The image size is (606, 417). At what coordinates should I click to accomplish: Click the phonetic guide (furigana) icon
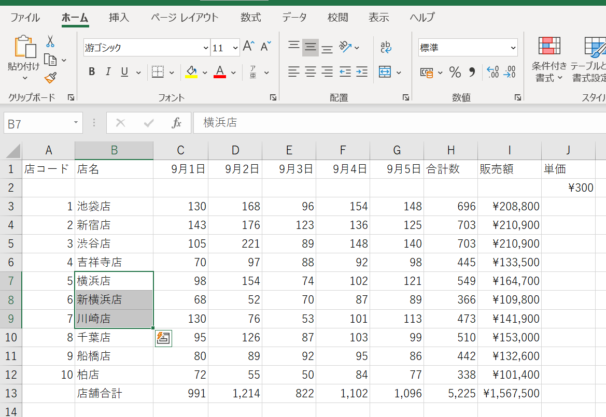[253, 72]
